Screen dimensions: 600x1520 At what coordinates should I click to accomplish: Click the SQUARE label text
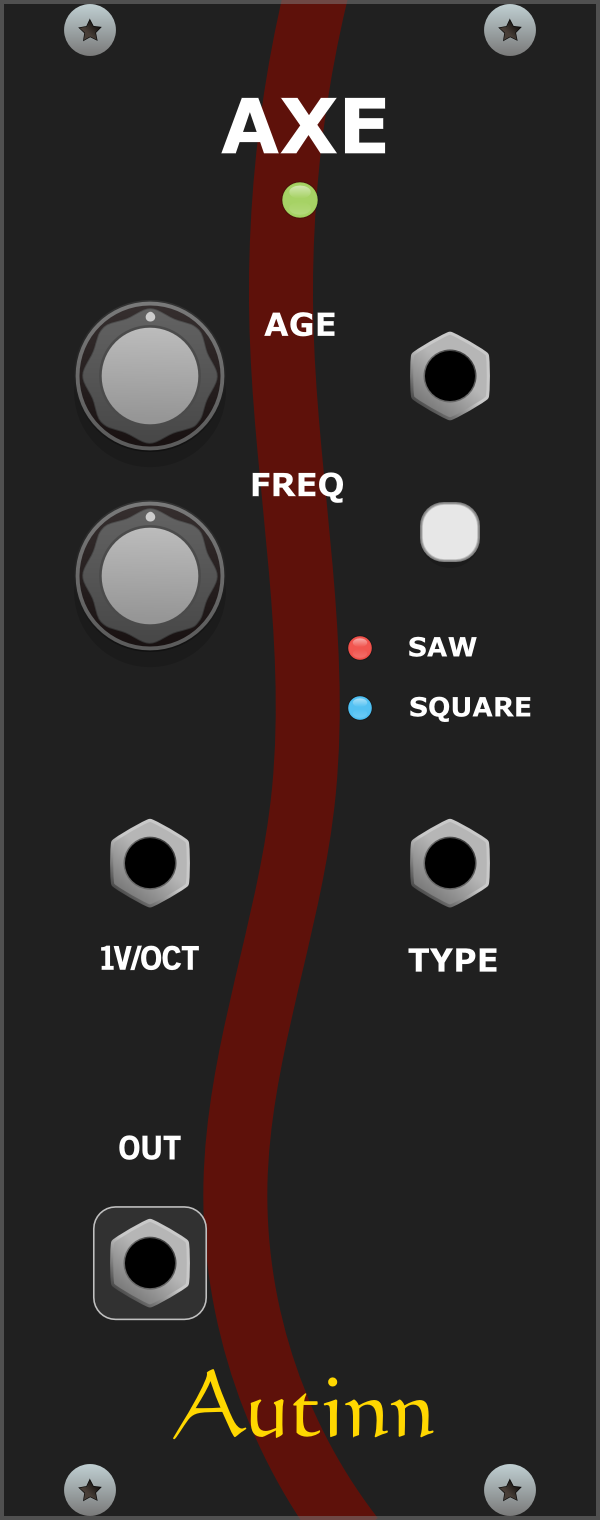click(470, 707)
